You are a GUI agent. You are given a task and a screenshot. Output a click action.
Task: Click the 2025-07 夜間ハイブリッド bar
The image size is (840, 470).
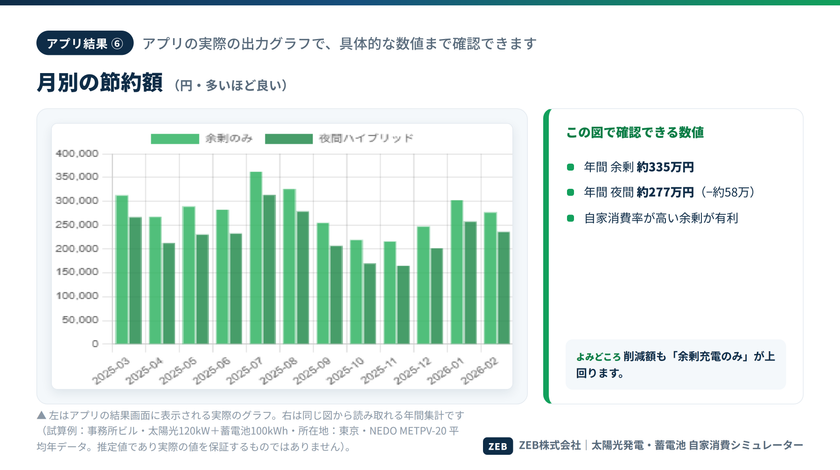point(269,270)
